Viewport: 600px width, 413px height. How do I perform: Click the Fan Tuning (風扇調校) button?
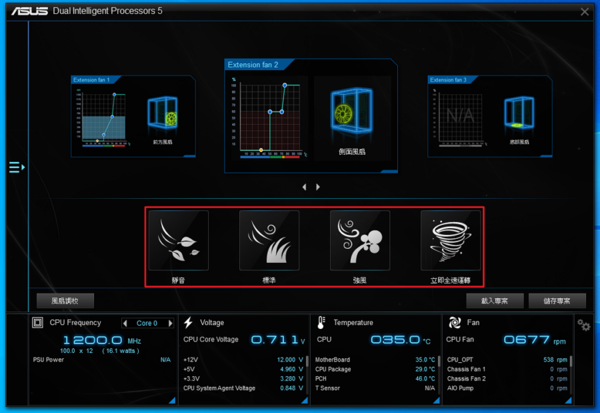click(65, 300)
